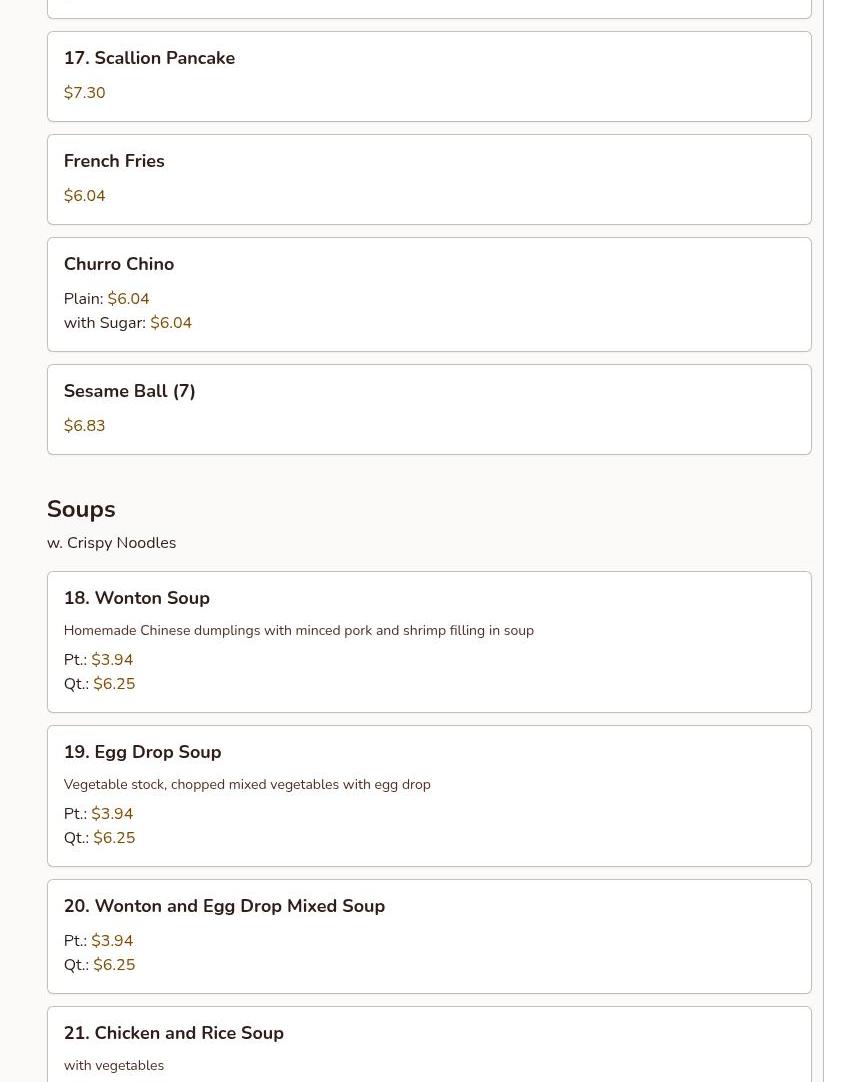
Task: Open the 19. Egg Drop Soup item
Action: pyautogui.click(x=142, y=753)
